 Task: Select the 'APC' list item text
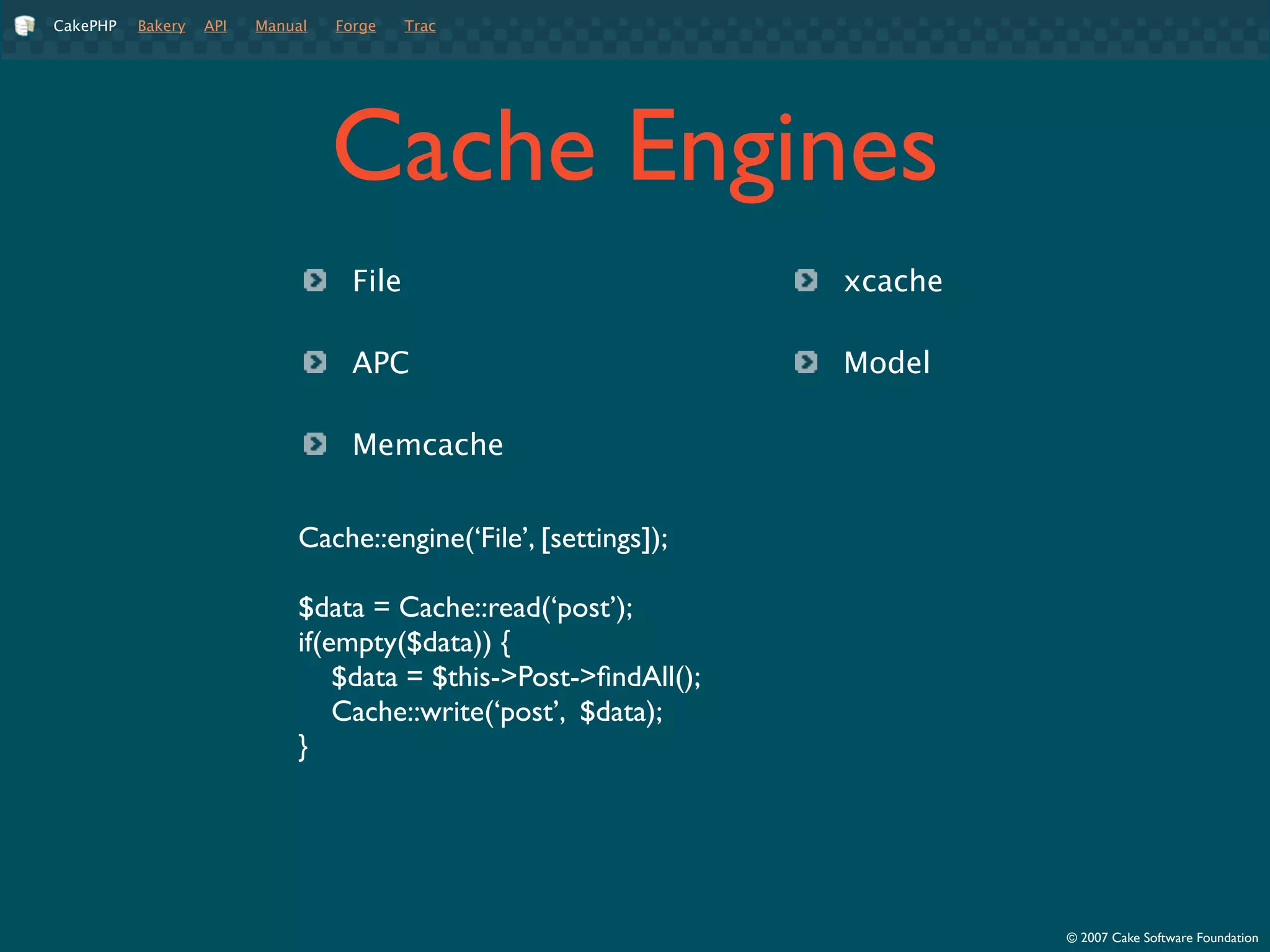[381, 363]
